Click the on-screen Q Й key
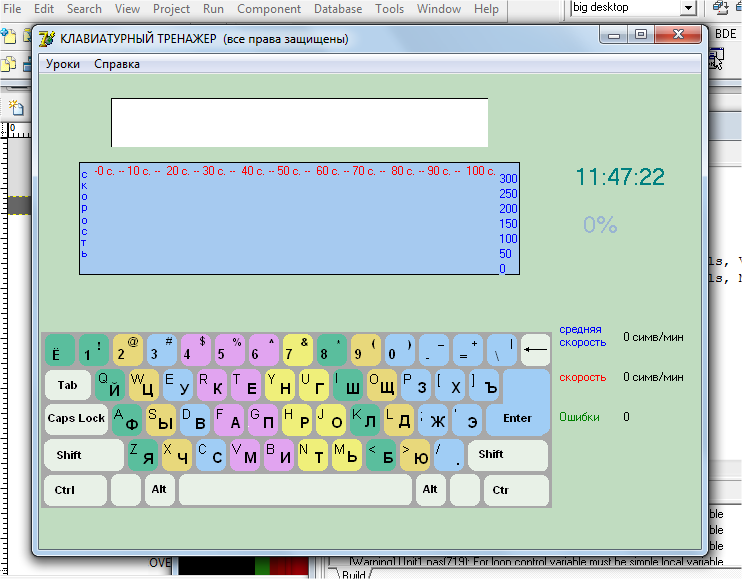The height and width of the screenshot is (579, 742). point(110,385)
